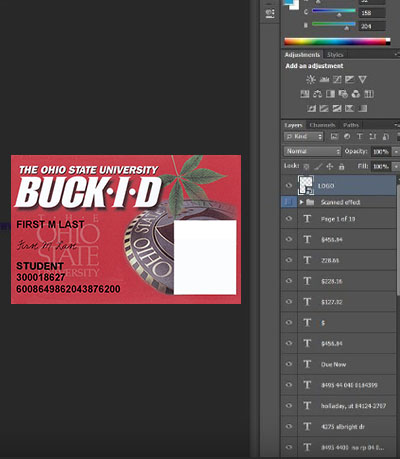Click the Opacity 100% field
The image size is (400, 459).
(x=381, y=152)
